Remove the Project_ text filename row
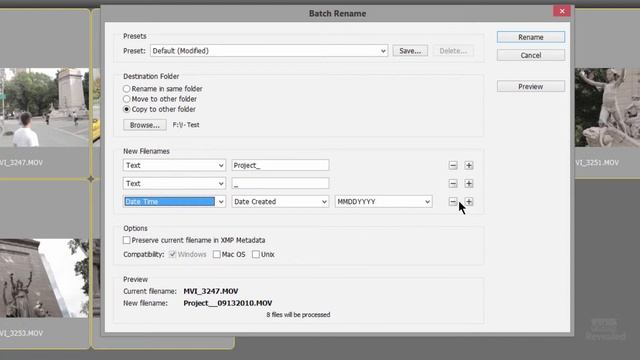The height and width of the screenshot is (360, 640). click(x=453, y=165)
